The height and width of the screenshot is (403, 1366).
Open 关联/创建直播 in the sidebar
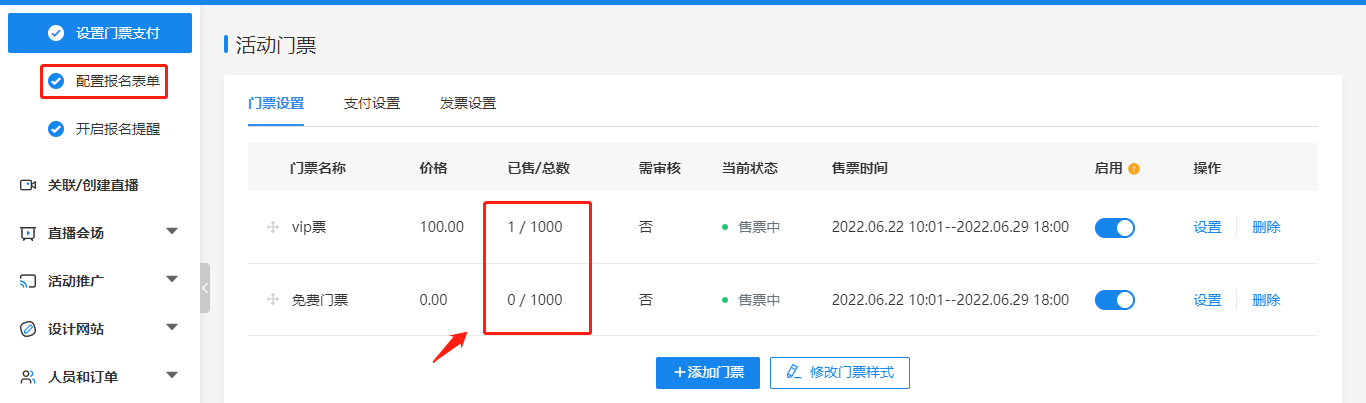(93, 185)
